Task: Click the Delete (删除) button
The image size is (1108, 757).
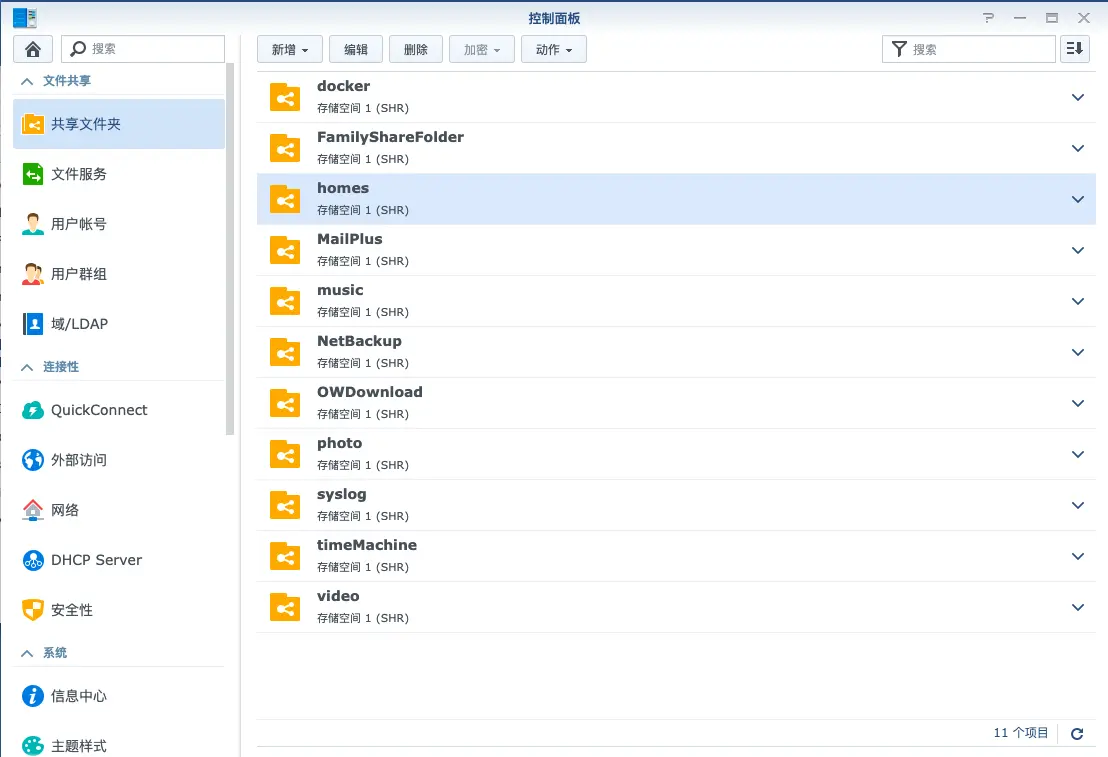Action: [416, 49]
